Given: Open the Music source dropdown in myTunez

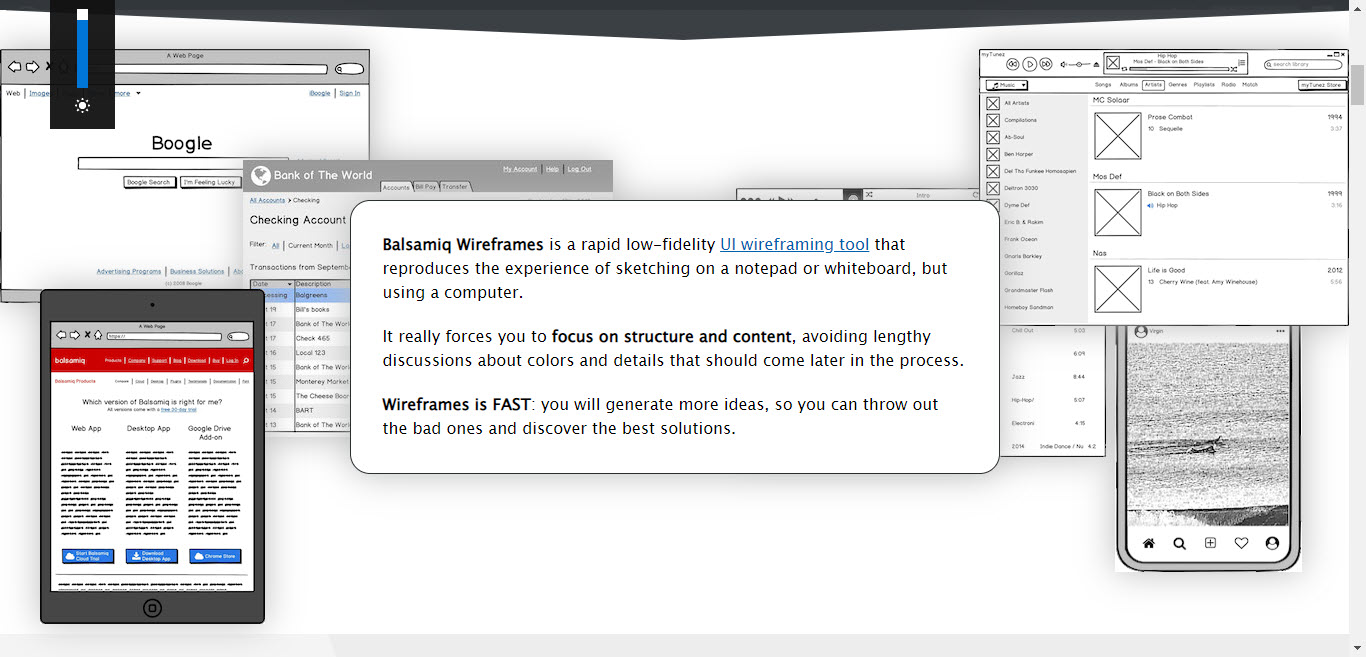Looking at the screenshot, I should click(1008, 85).
